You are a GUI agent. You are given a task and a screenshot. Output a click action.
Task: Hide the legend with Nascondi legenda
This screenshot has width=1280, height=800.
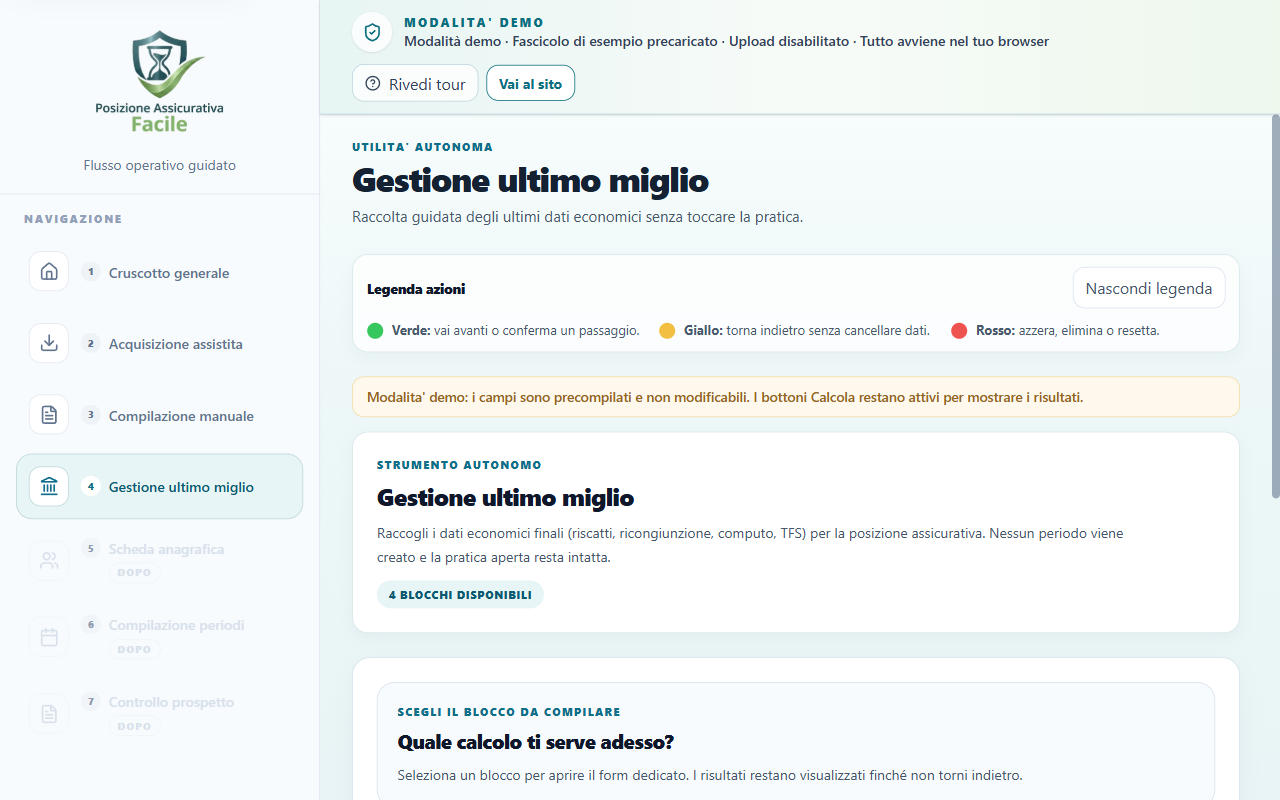click(x=1148, y=288)
